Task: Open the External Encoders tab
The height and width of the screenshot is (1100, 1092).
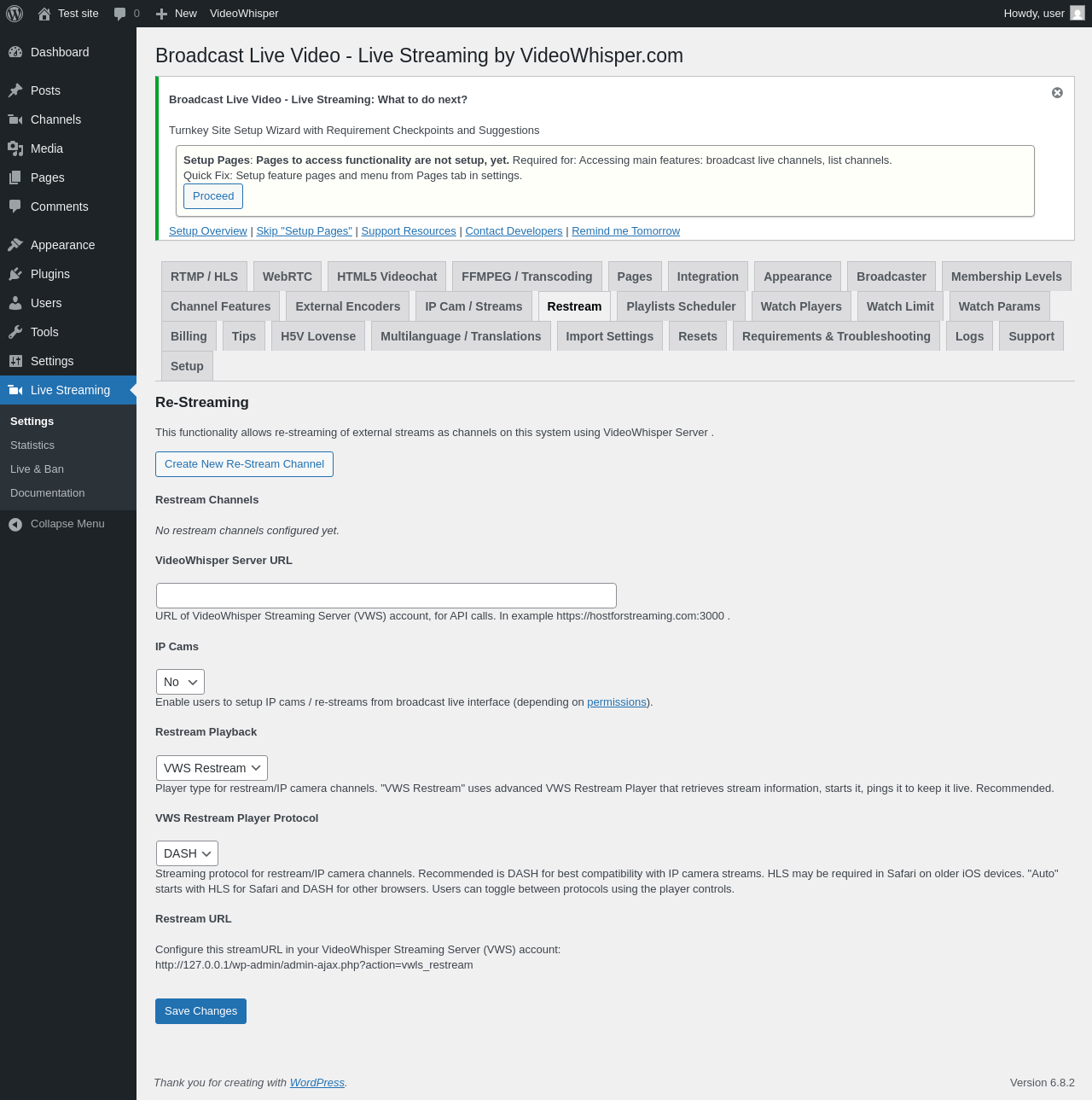Action: pos(347,306)
